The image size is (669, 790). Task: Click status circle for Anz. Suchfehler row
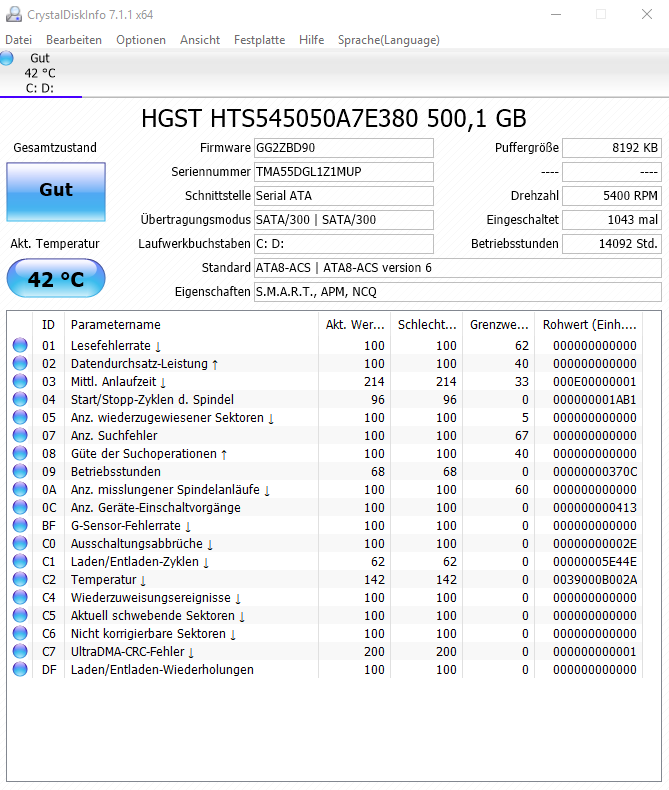tap(20, 435)
